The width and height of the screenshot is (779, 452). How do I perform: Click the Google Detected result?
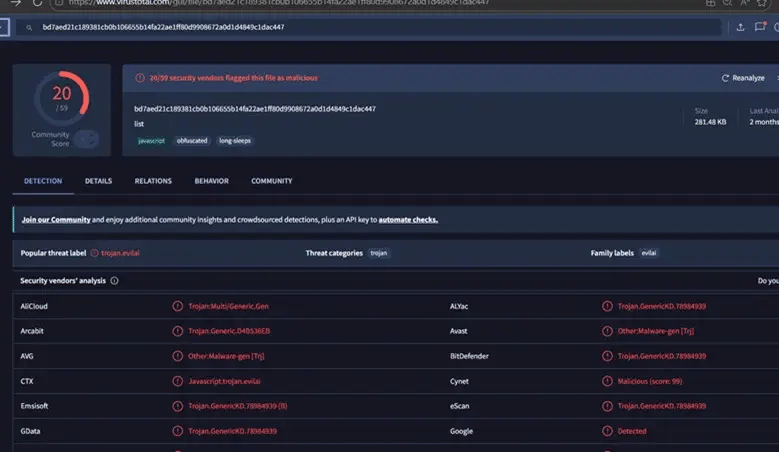tap(632, 431)
